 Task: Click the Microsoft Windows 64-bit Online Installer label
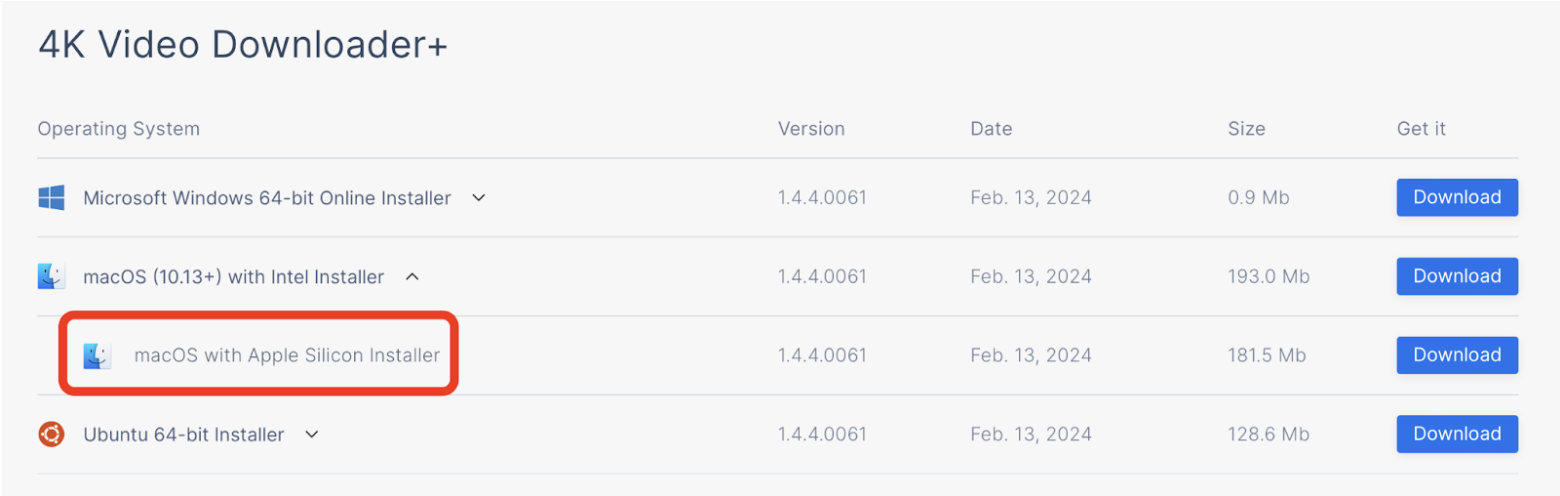click(x=267, y=198)
